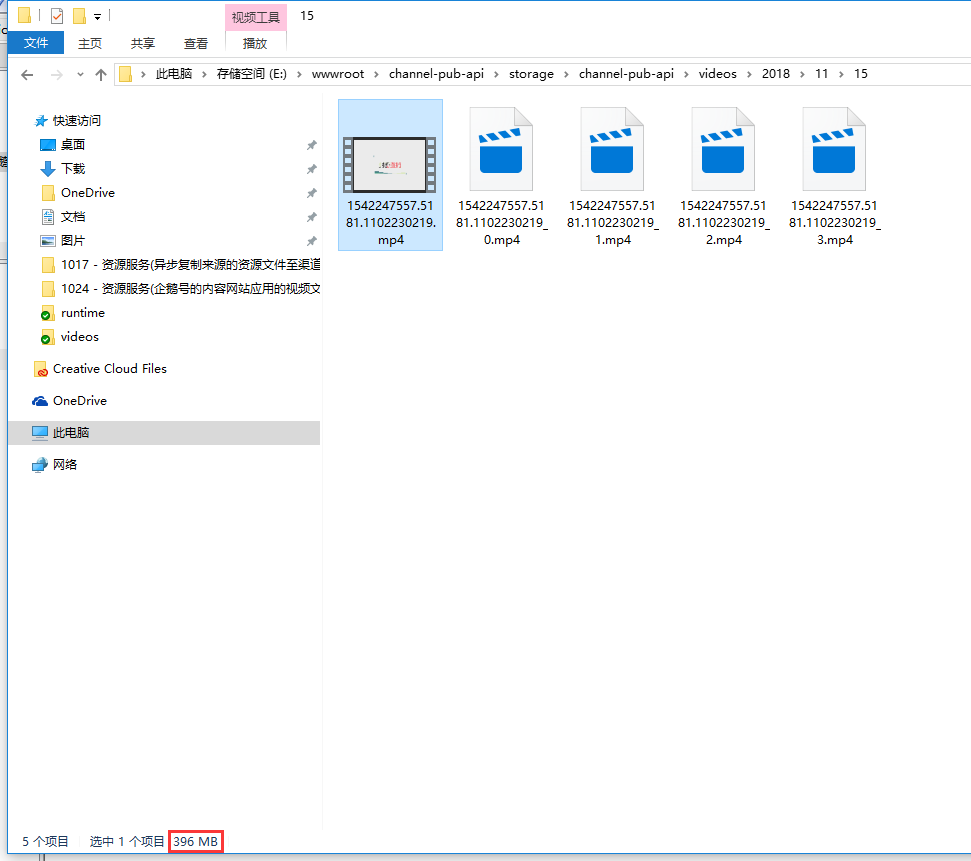Viewport: 971px width, 861px height.
Task: Click the 5 个项目 status bar text
Action: coord(45,841)
